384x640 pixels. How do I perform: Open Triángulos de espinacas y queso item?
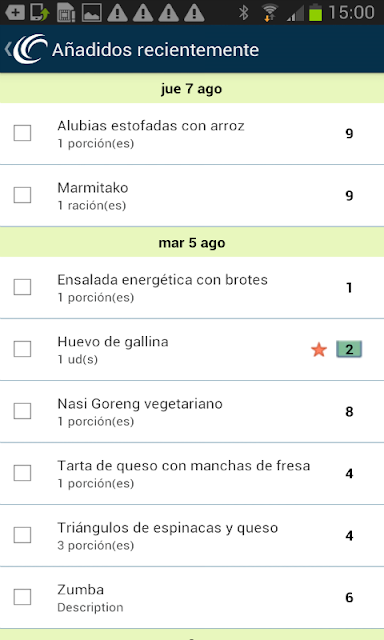[192, 536]
